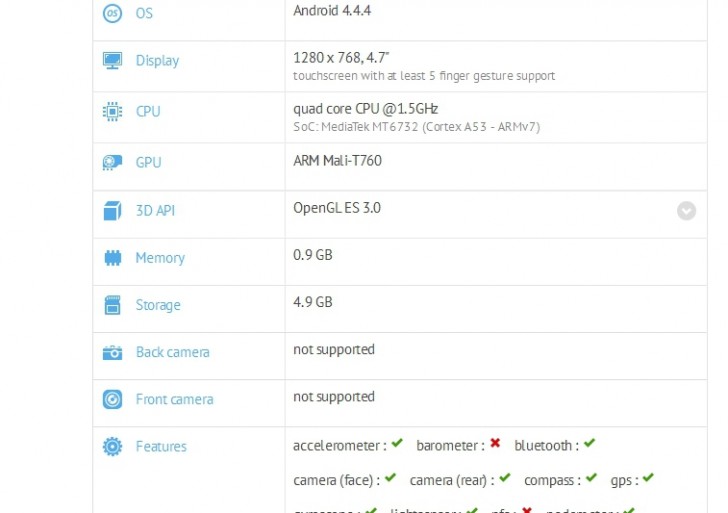Image resolution: width=728 pixels, height=513 pixels.
Task: Click the Memory chip icon
Action: coord(113,258)
